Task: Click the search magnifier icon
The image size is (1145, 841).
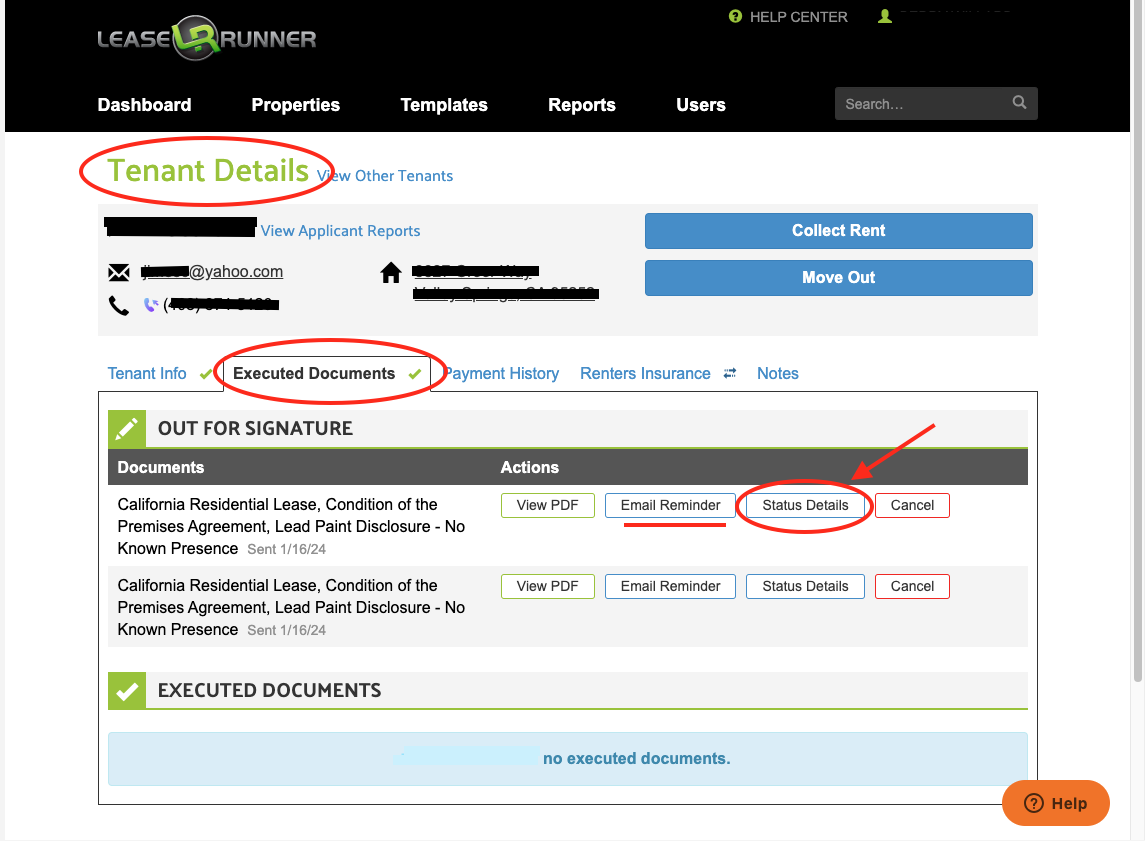Action: click(1019, 103)
